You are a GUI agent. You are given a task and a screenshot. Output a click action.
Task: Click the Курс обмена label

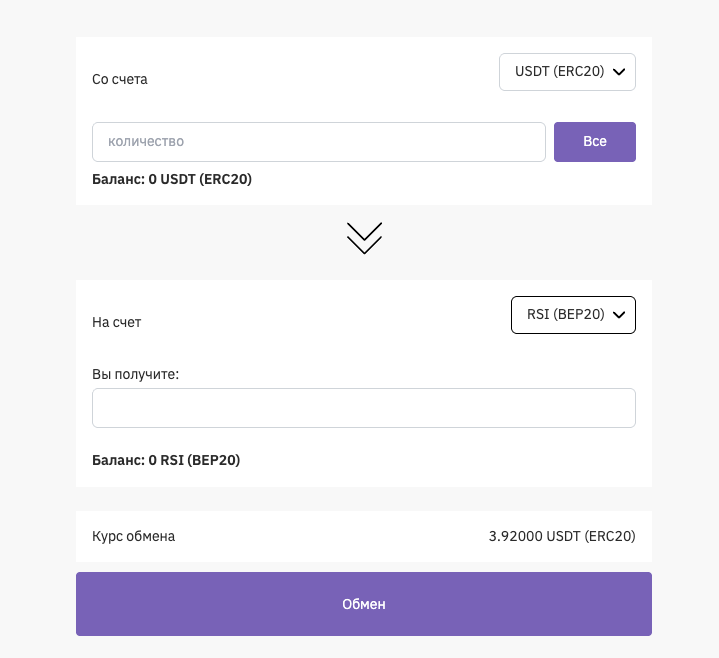(x=133, y=536)
